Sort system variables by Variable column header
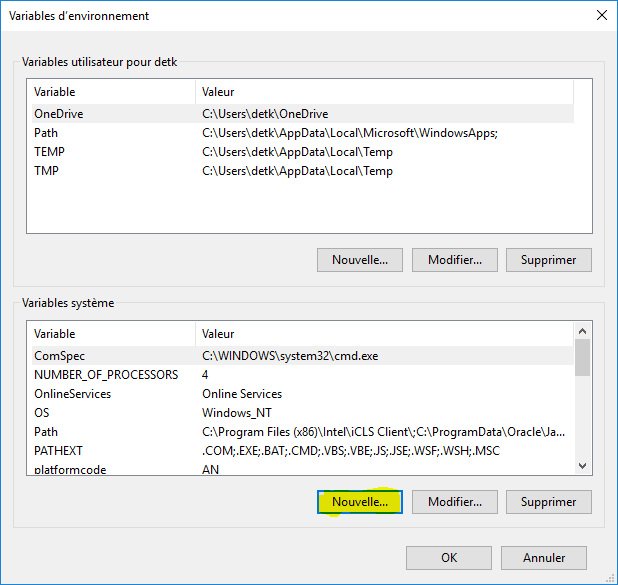Screen dimensions: 618x585 pos(110,334)
